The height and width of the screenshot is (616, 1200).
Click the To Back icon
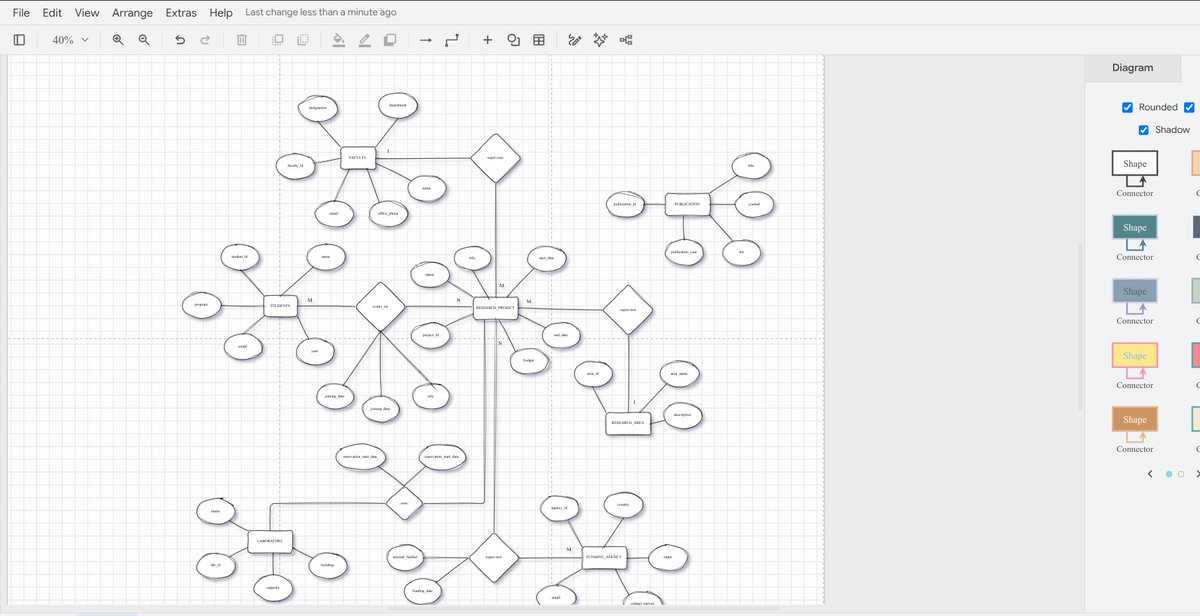[303, 40]
